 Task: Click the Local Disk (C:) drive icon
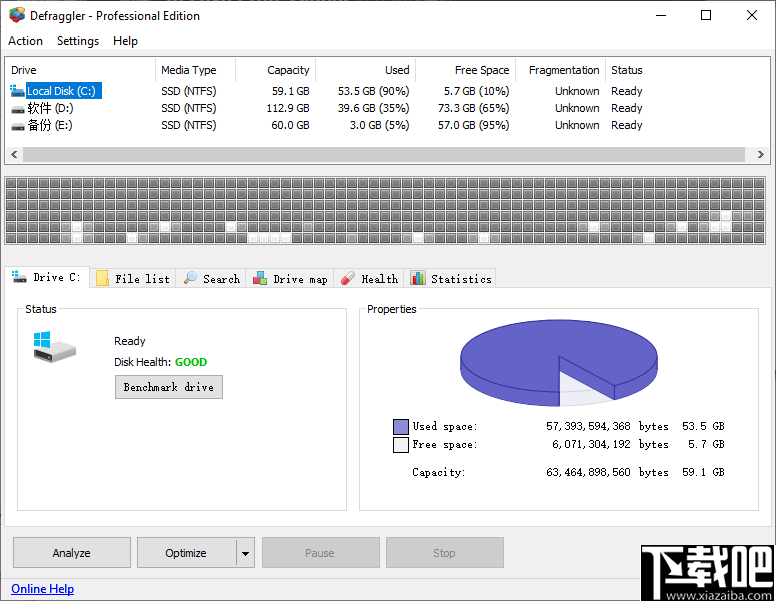17,91
